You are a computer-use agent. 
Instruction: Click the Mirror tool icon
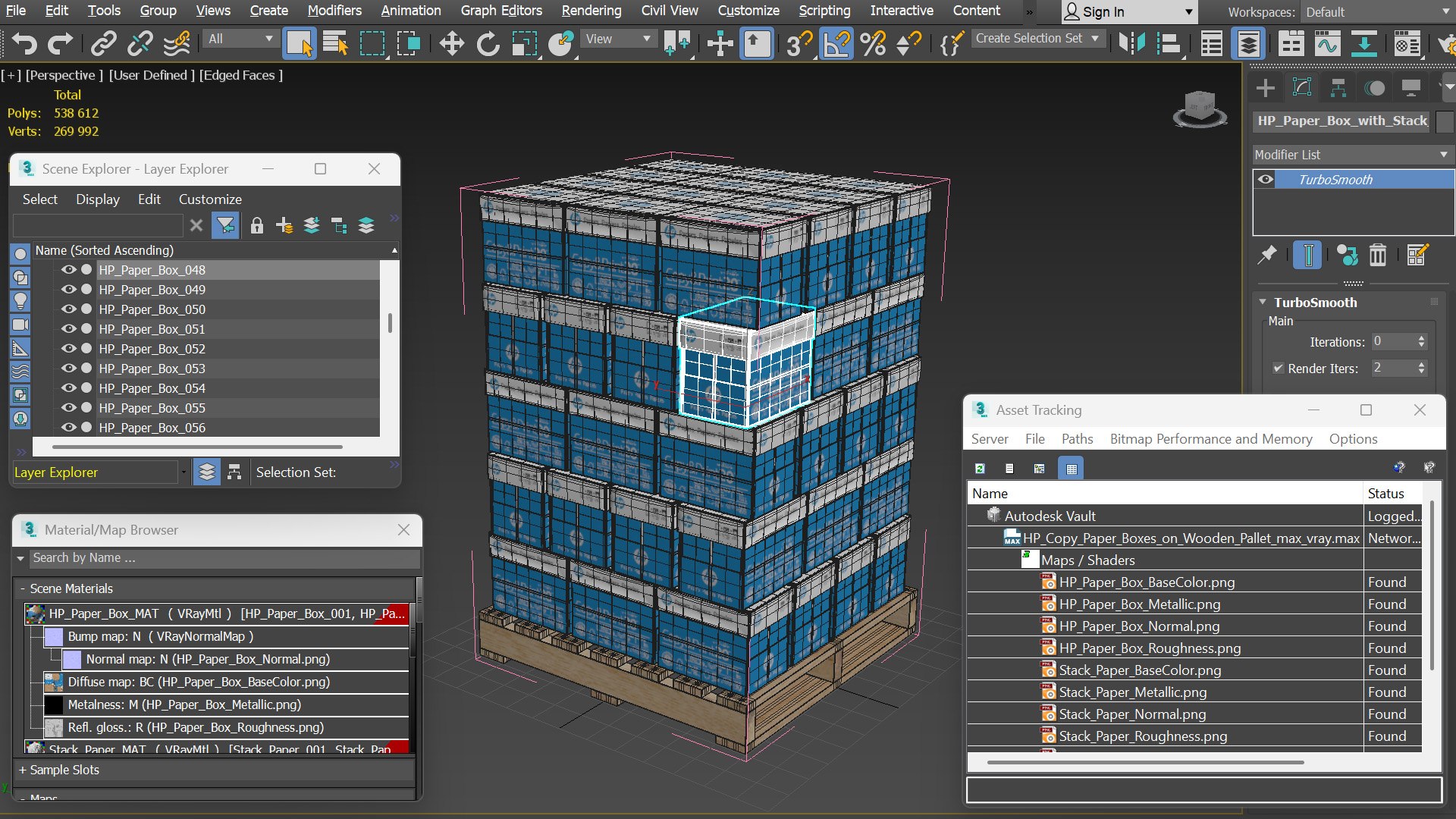pyautogui.click(x=1132, y=43)
